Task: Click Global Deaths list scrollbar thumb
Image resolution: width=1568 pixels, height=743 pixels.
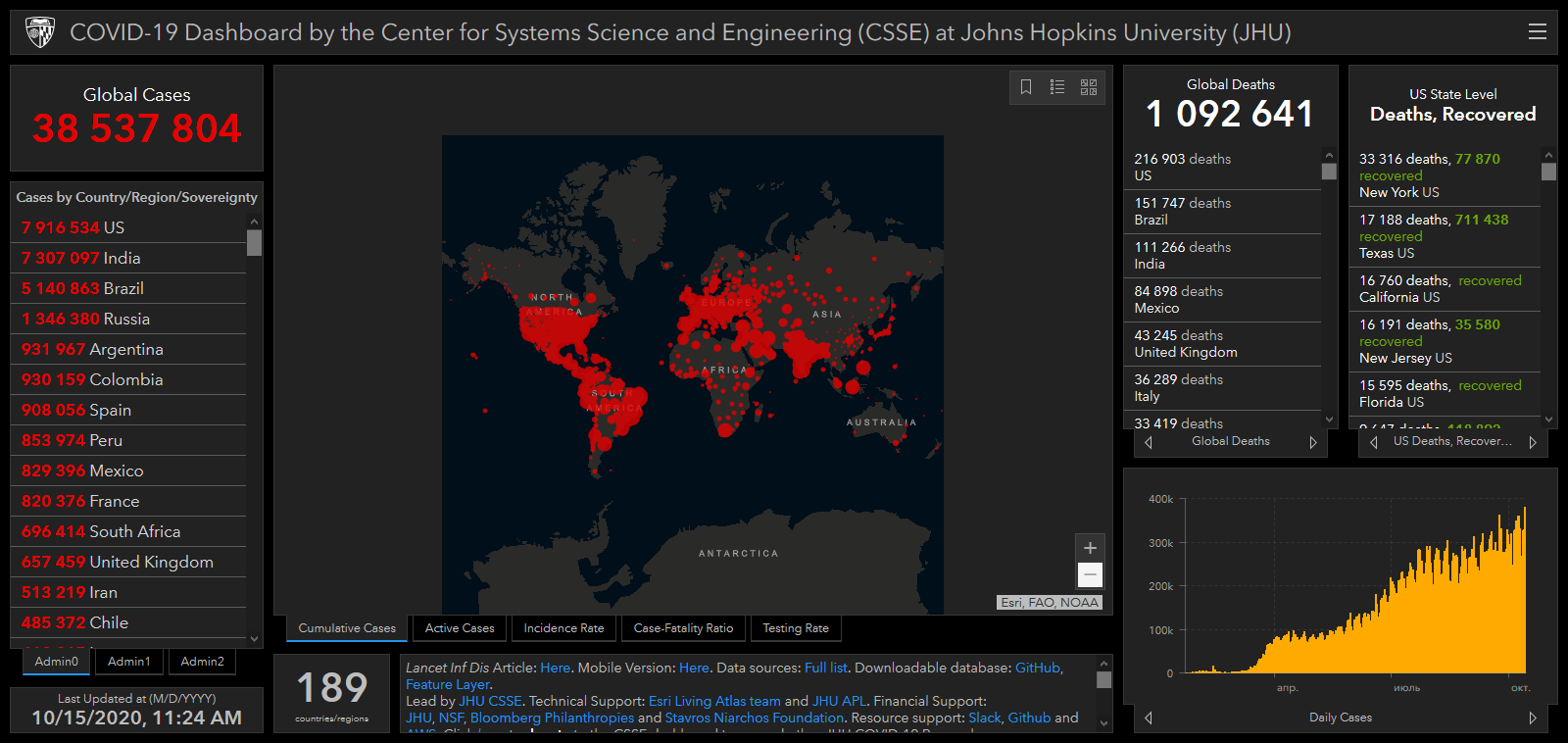Action: pos(1329,172)
